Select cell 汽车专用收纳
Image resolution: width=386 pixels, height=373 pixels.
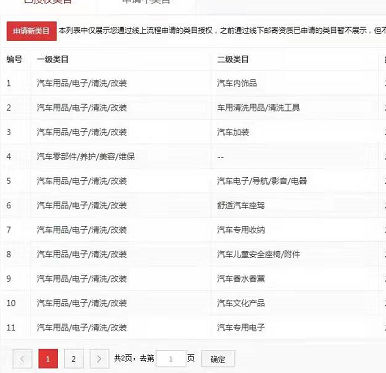click(241, 230)
